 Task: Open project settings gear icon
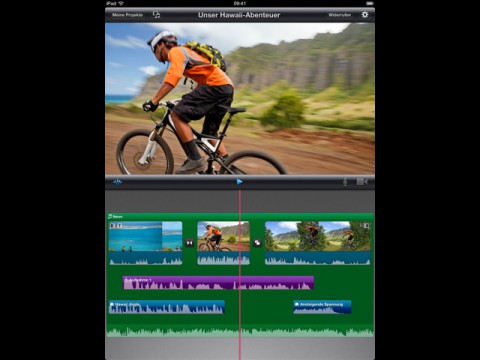[365, 15]
